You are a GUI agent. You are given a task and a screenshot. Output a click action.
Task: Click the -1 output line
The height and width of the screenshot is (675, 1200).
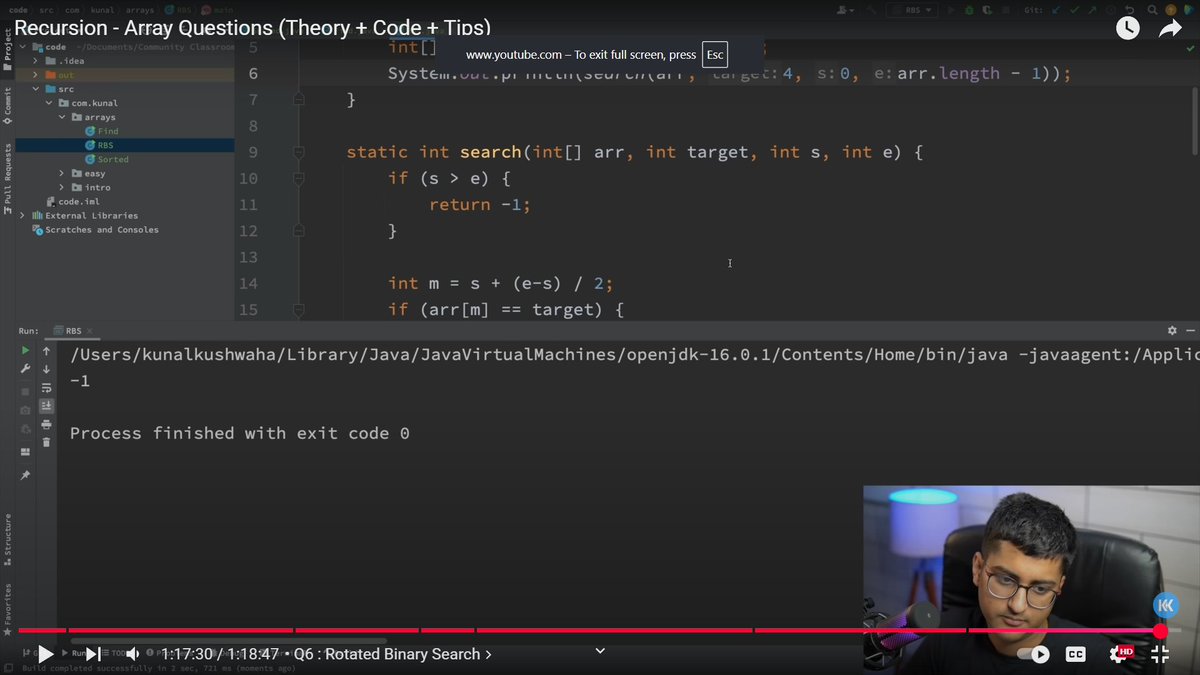[80, 381]
